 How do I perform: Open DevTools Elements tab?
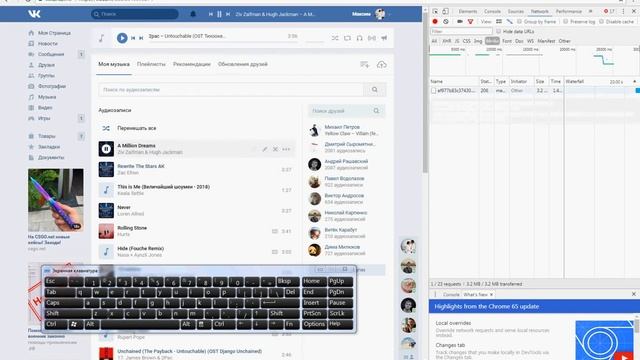tap(468, 11)
